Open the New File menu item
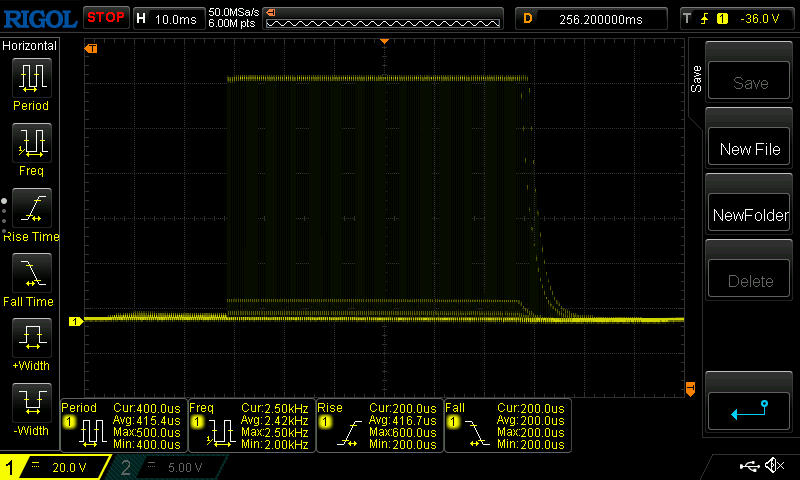Screen dimensions: 800x480 750,149
